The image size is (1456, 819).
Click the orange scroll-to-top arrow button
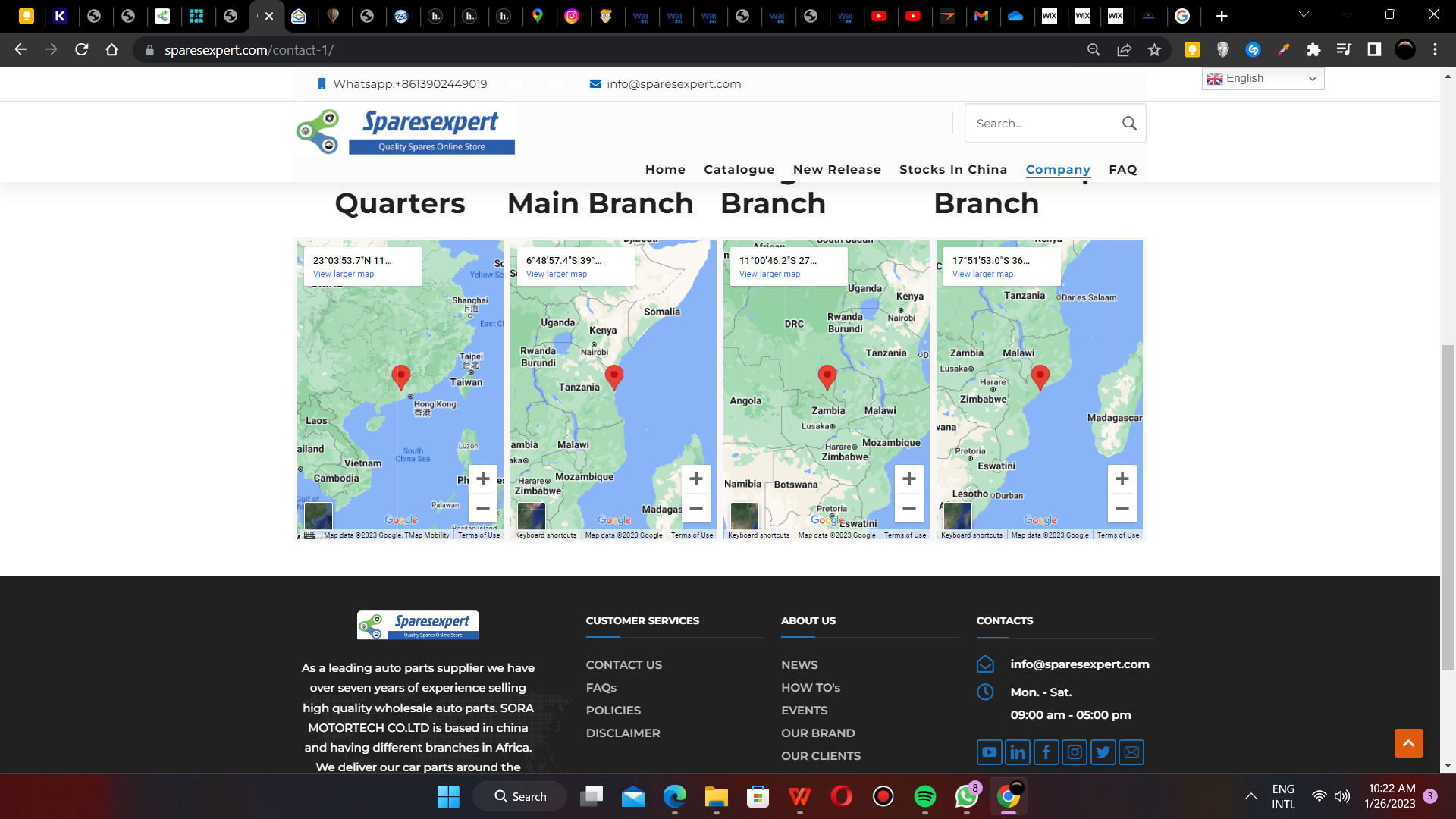point(1408,743)
